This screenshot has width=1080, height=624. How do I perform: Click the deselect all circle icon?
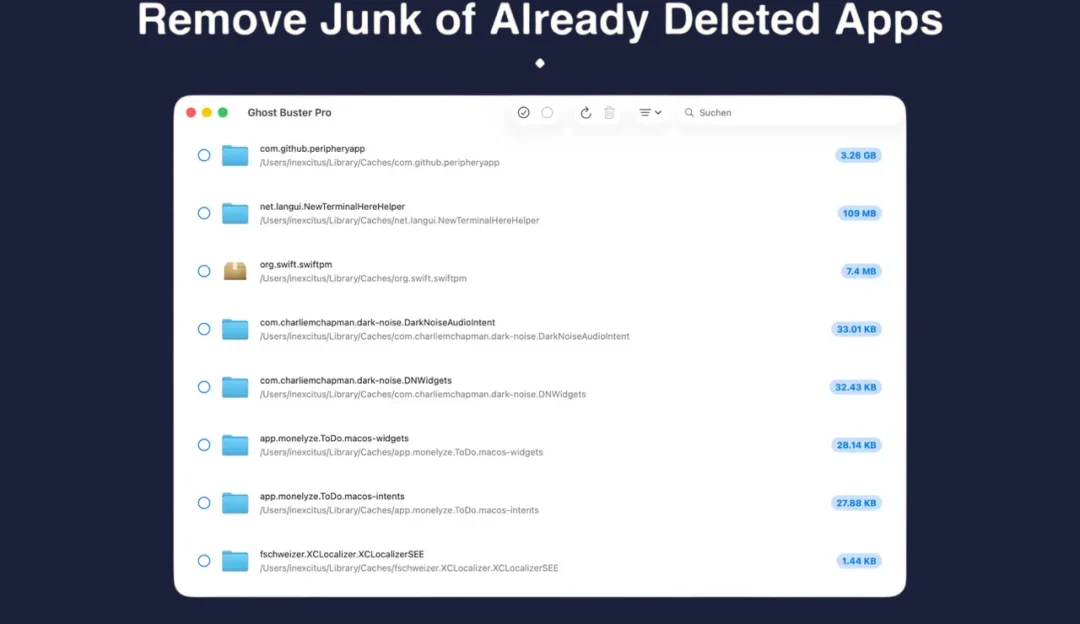pos(547,112)
